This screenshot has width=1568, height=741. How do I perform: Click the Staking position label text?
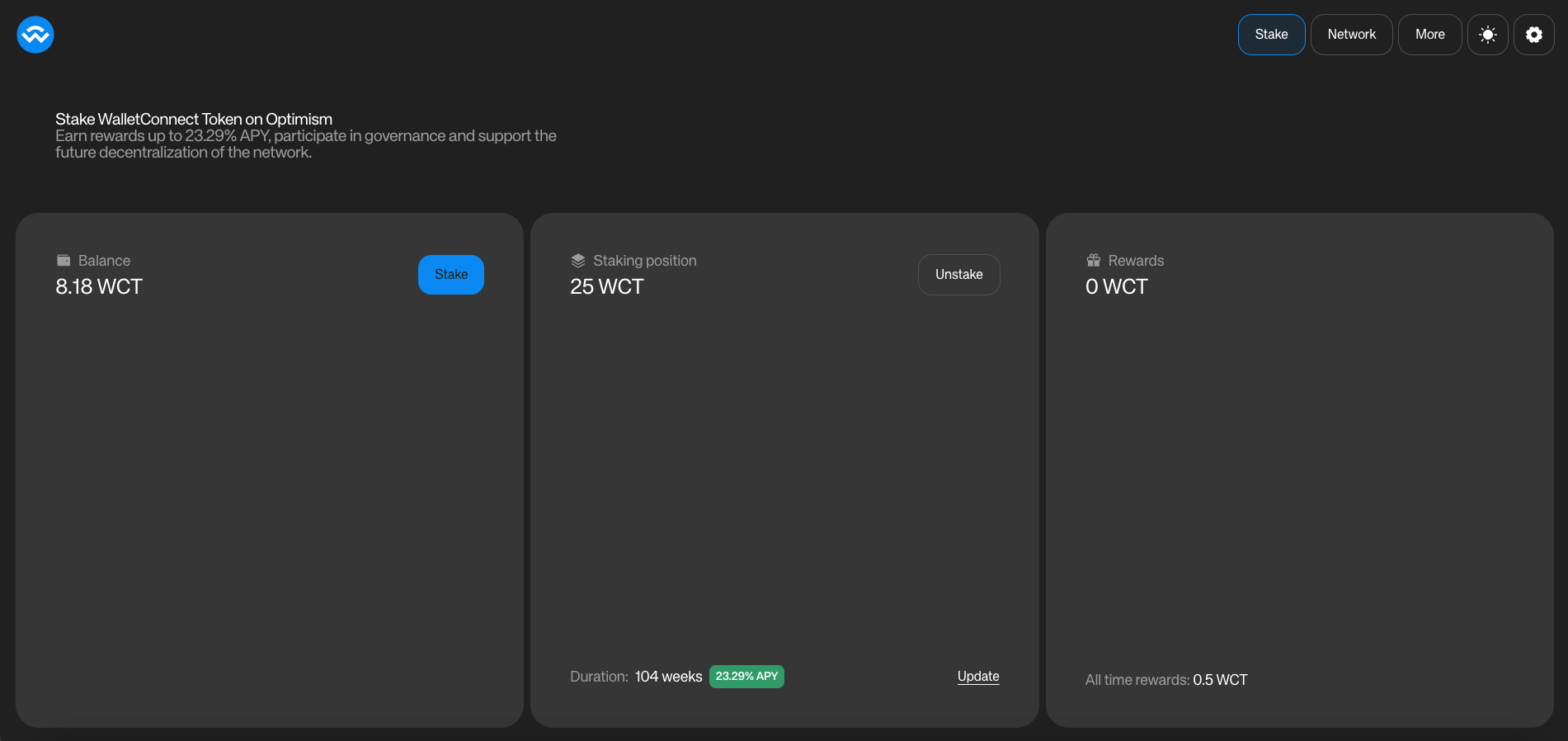point(645,261)
